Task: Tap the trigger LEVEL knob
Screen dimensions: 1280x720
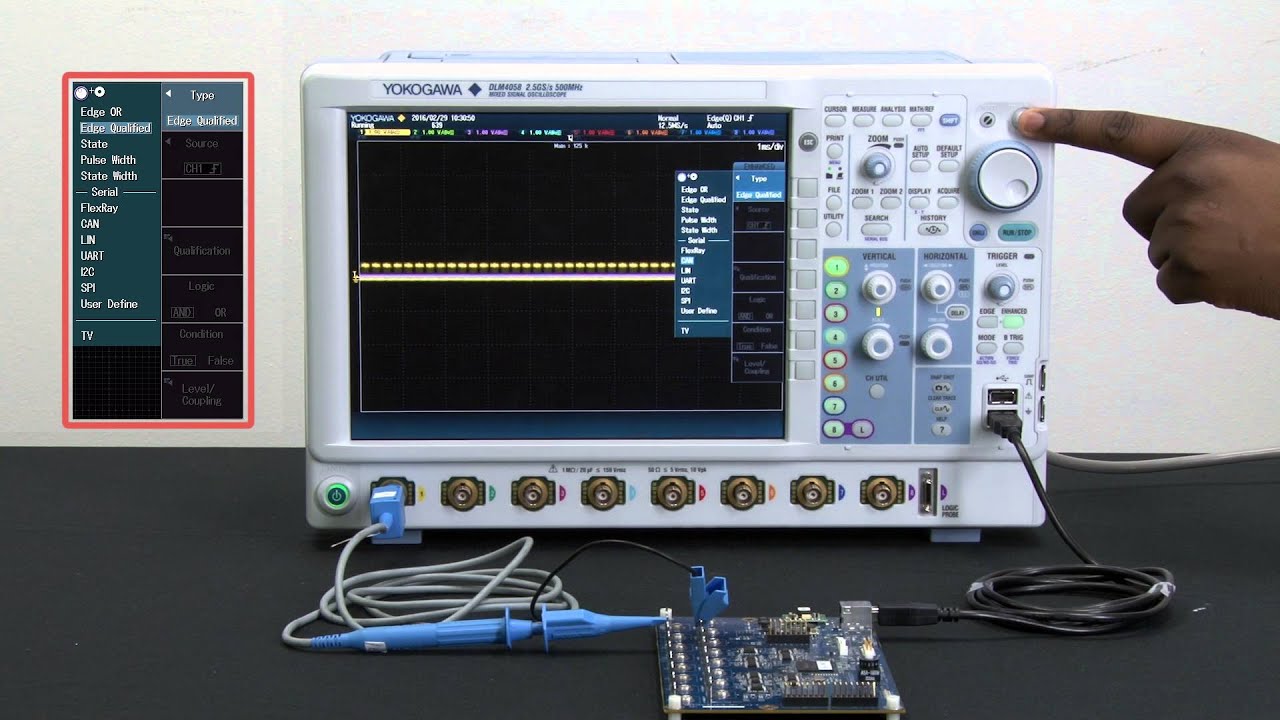Action: (x=1001, y=287)
